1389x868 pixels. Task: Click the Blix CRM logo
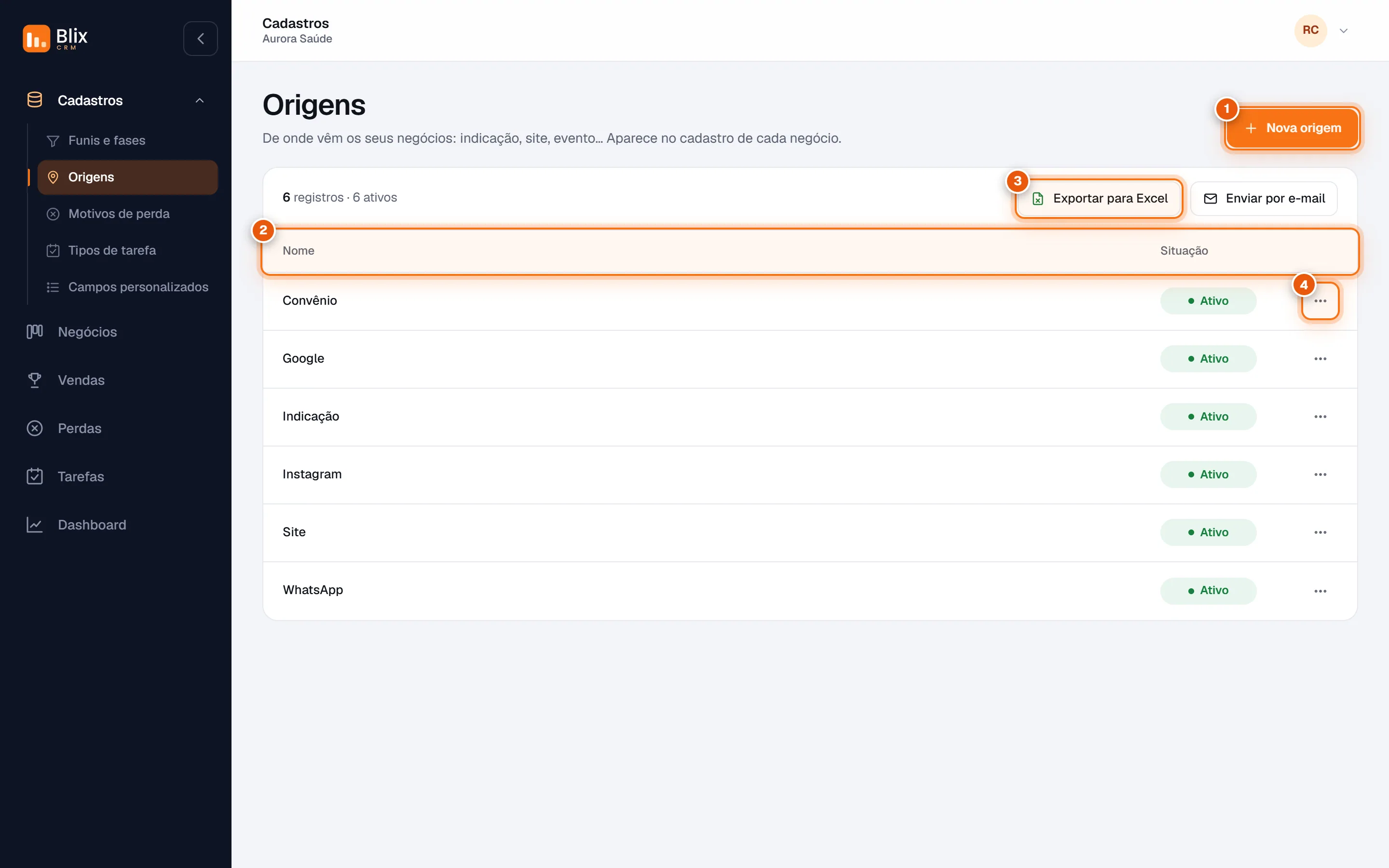pos(55,38)
